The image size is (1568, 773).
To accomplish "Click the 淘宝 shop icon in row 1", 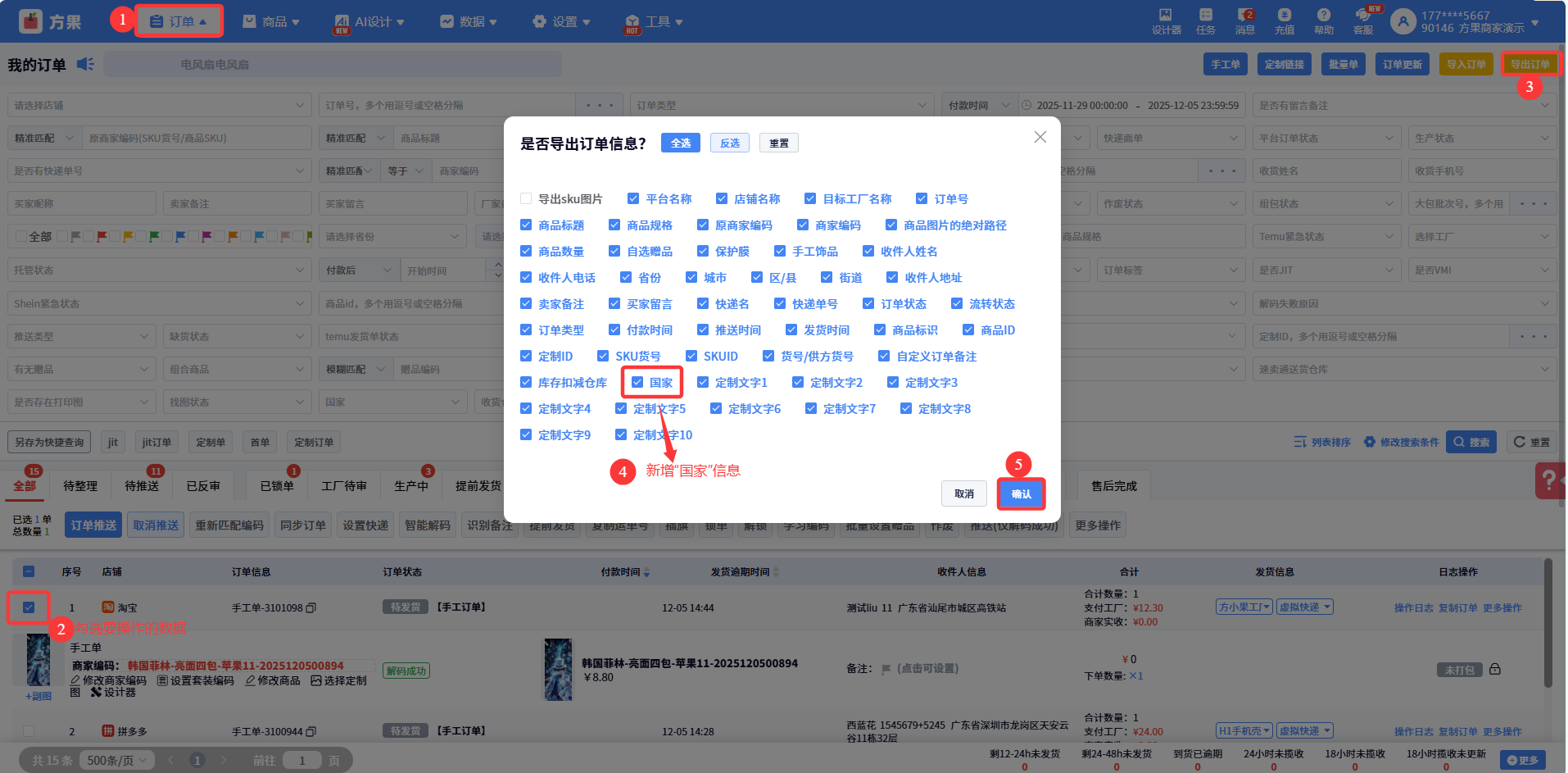I will click(x=107, y=607).
